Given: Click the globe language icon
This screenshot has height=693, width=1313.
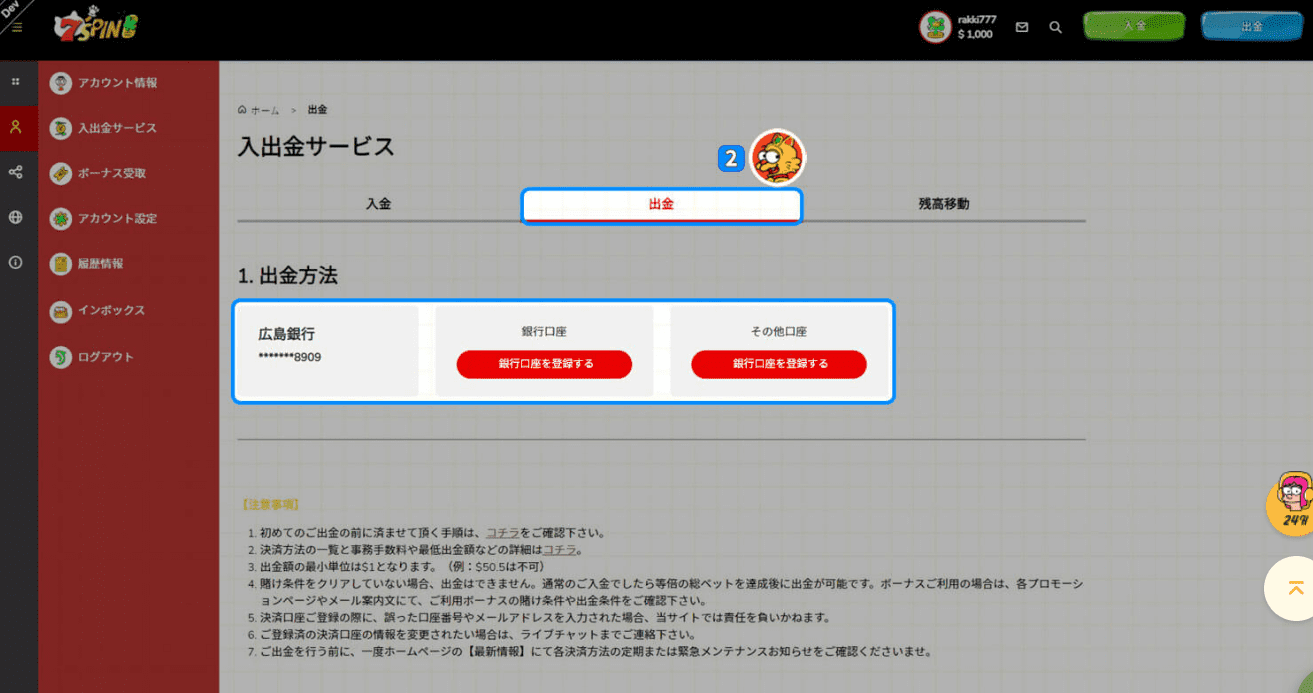Looking at the screenshot, I should (x=16, y=217).
